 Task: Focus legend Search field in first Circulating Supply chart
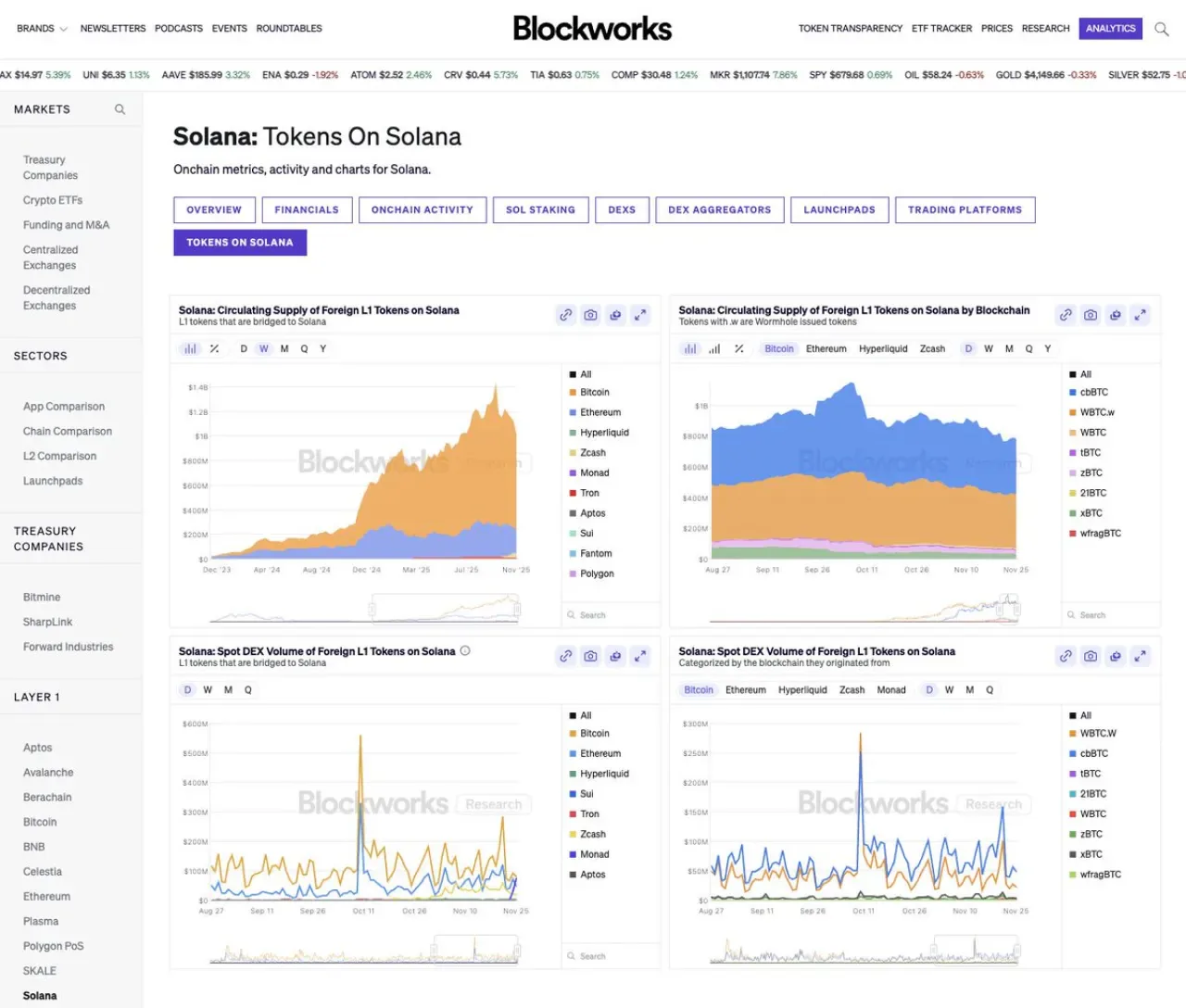(612, 615)
